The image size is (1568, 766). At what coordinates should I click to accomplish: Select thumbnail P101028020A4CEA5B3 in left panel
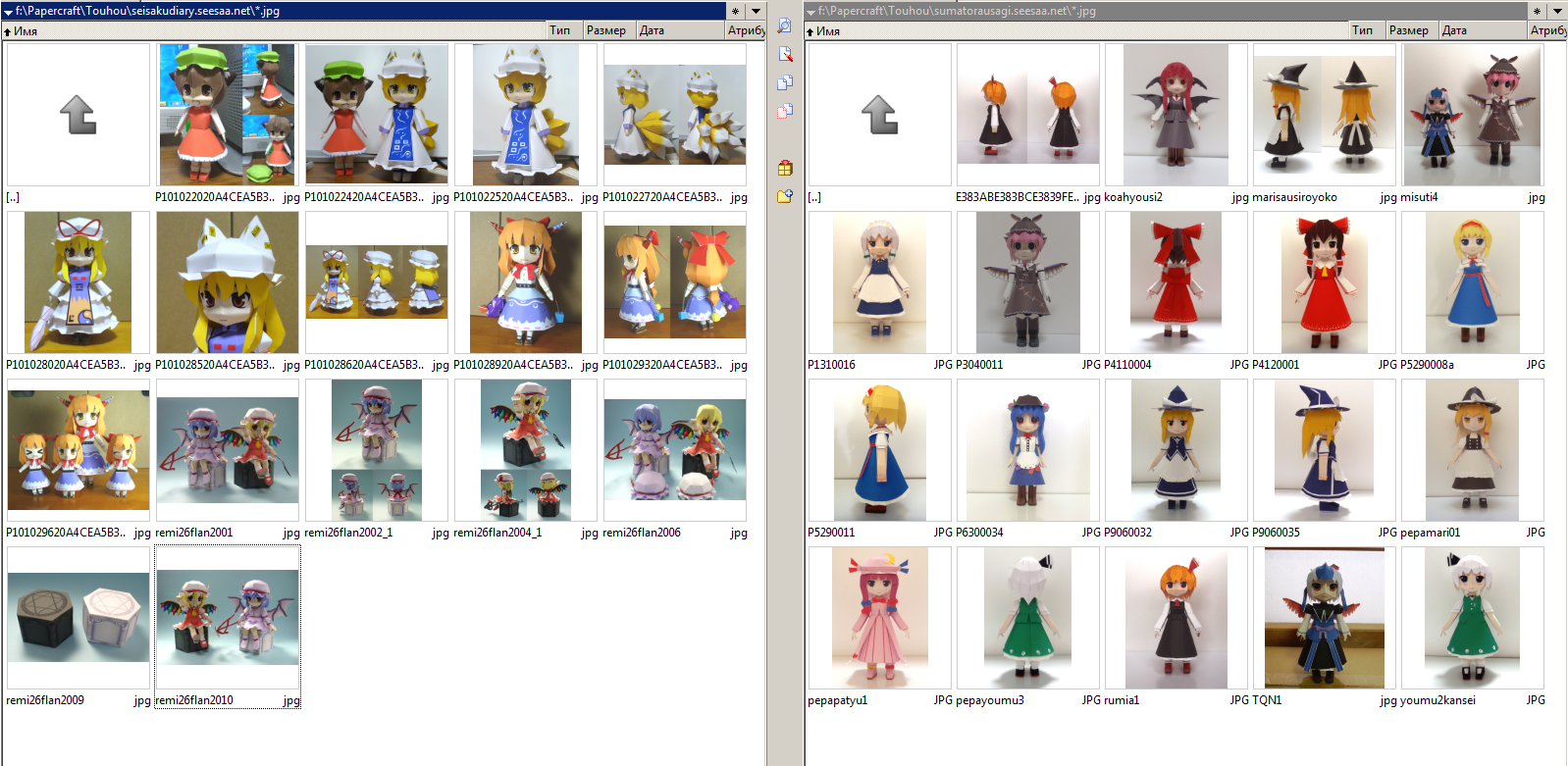tap(78, 282)
